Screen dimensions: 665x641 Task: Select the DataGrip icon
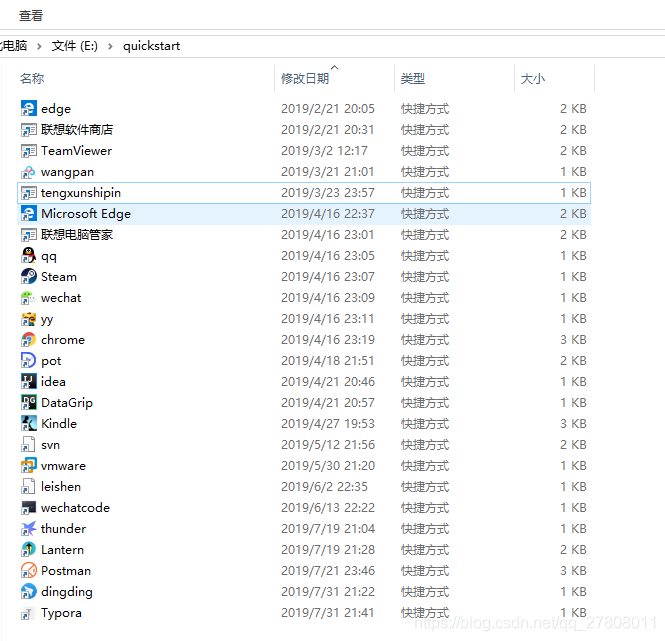tap(28, 403)
